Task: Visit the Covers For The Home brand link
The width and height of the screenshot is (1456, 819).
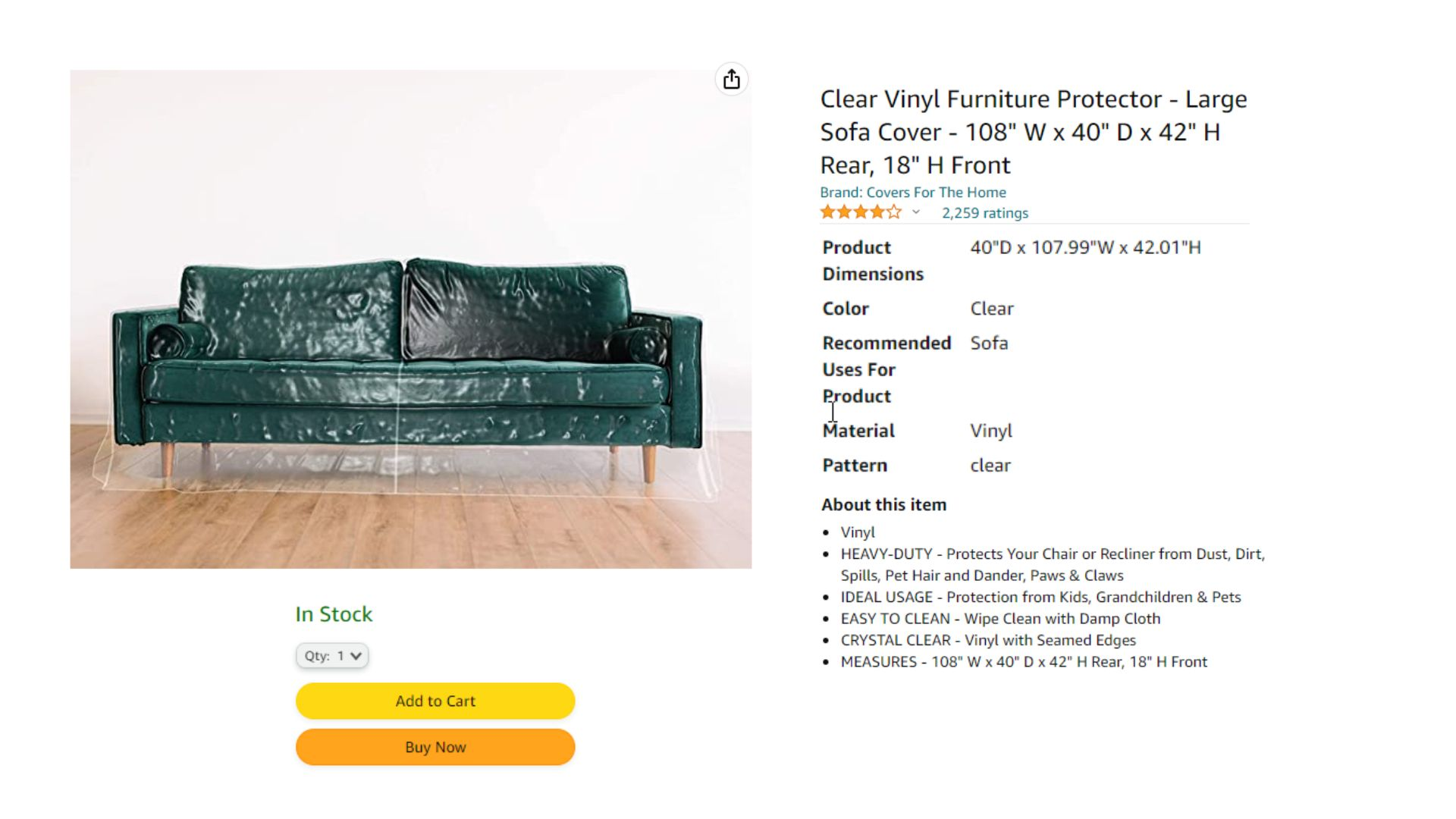Action: 913,193
